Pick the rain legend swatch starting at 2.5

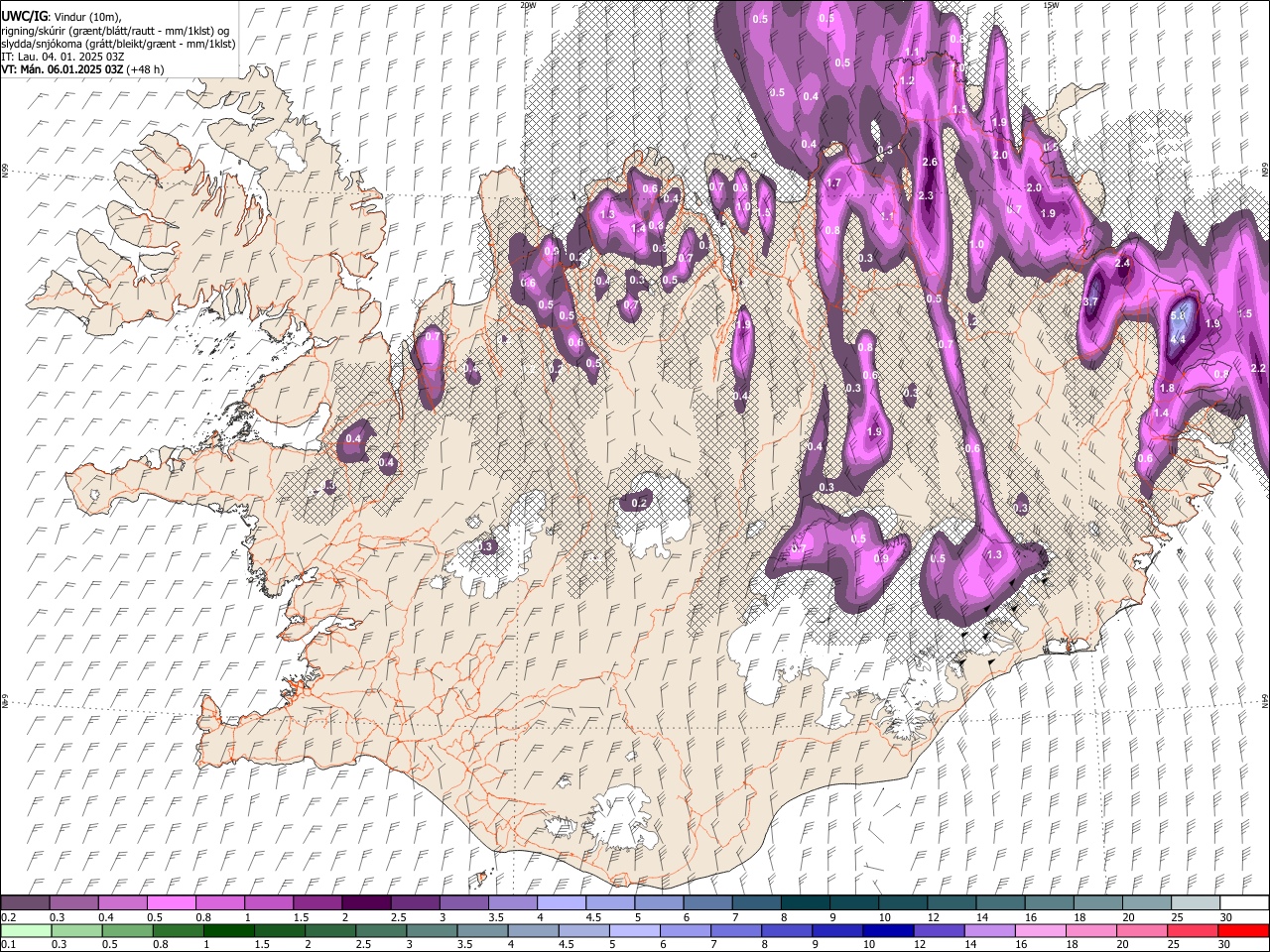(381, 930)
